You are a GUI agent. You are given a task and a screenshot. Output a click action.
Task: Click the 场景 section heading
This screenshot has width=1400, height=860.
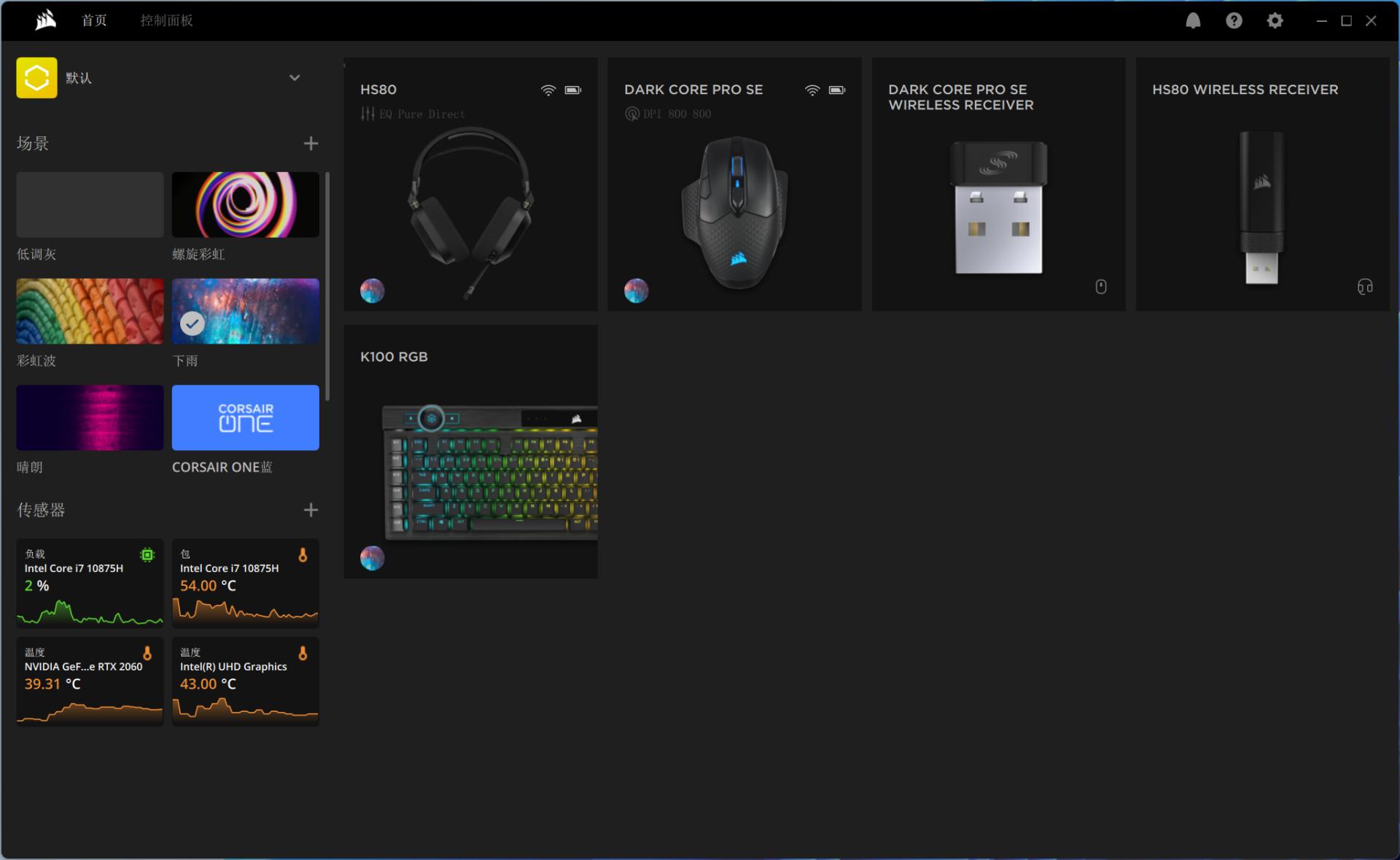coord(33,143)
